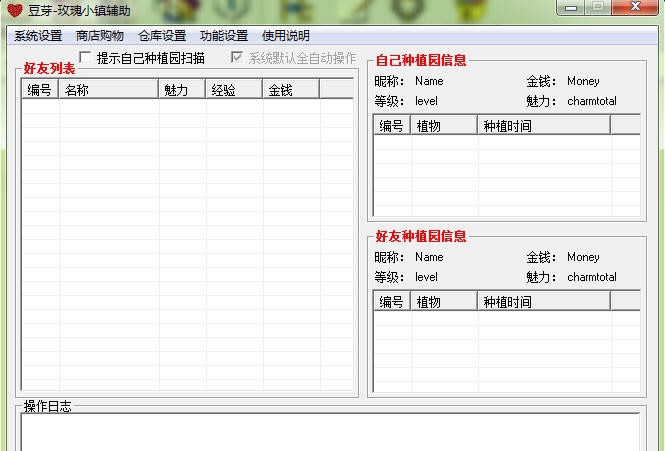Viewport: 665px width, 451px height.
Task: Click the red heart app icon
Action: coord(15,10)
